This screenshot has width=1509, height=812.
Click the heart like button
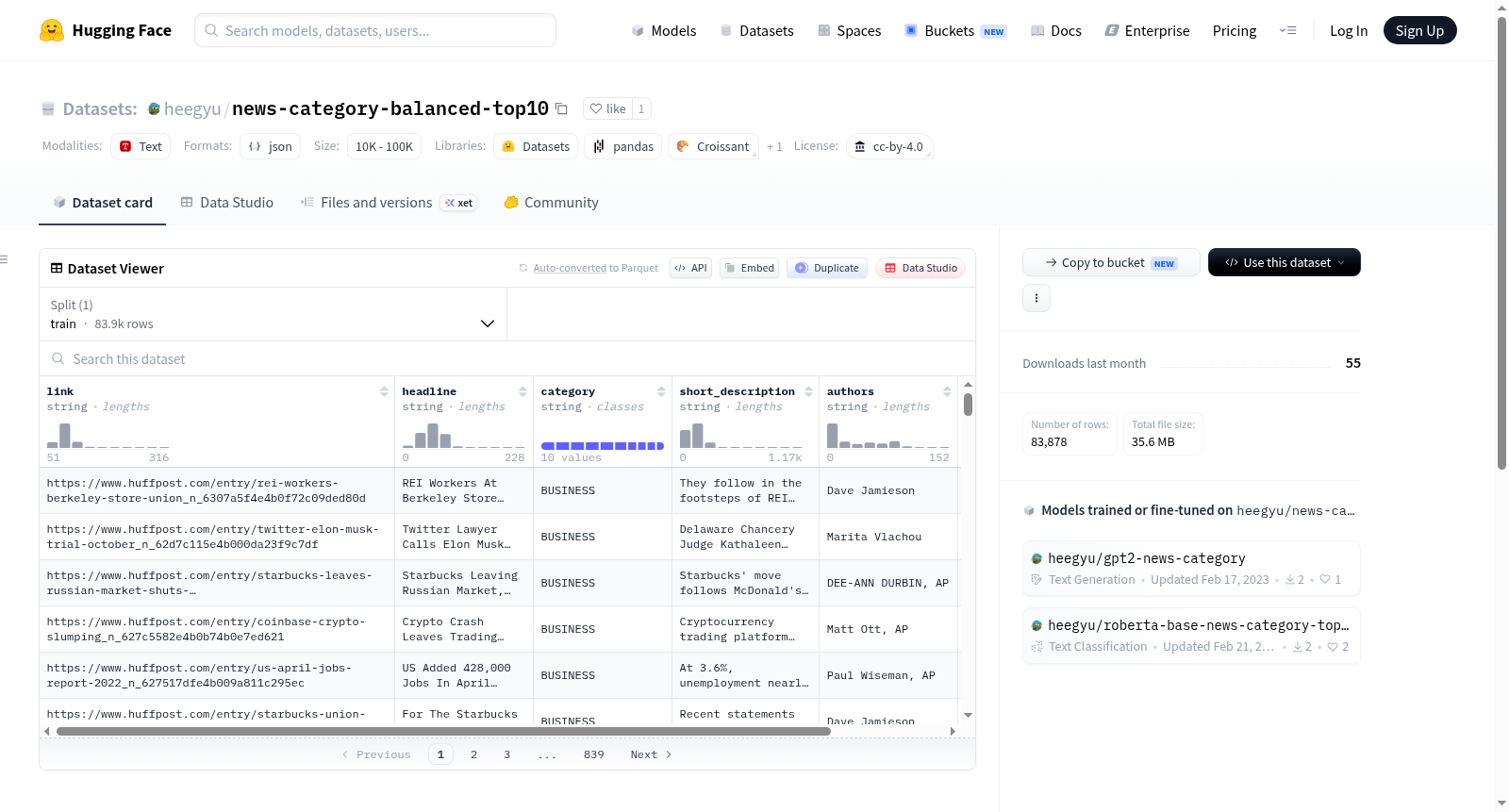607,108
